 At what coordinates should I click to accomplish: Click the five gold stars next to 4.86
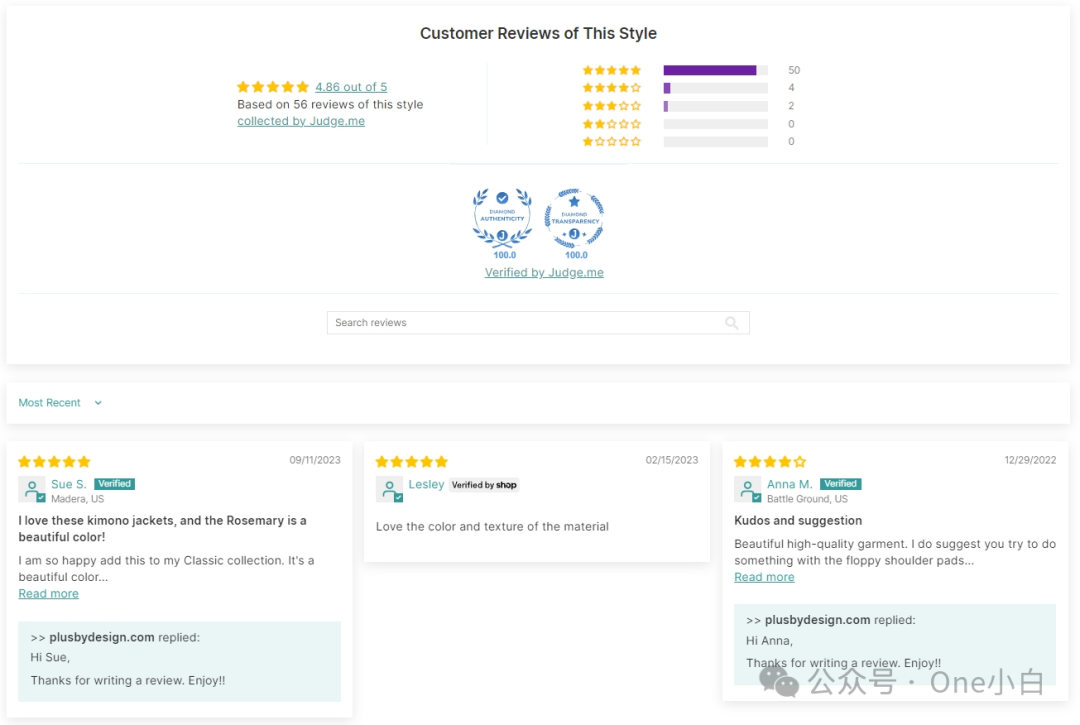click(x=272, y=87)
